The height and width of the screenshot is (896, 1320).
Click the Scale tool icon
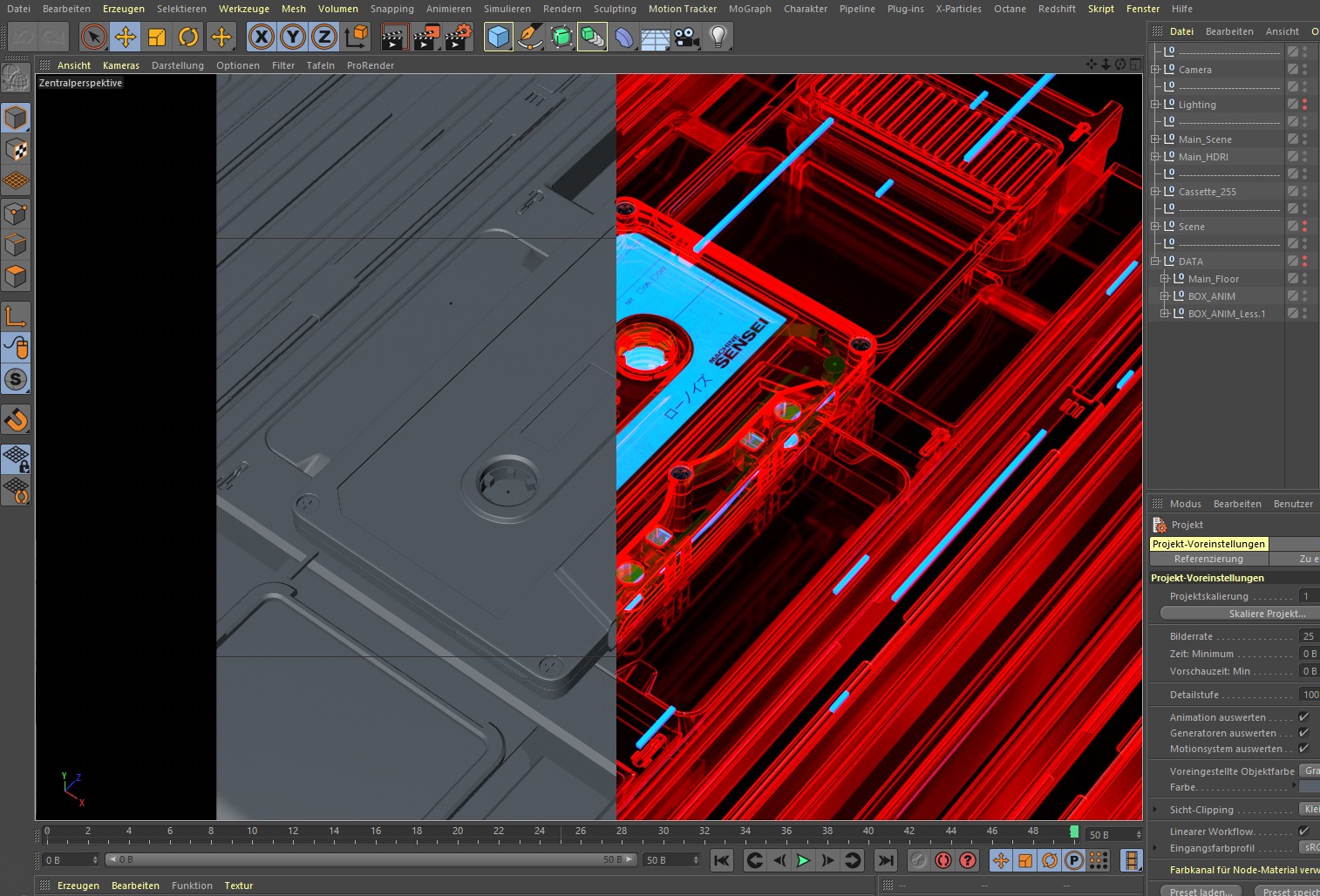coord(157,37)
